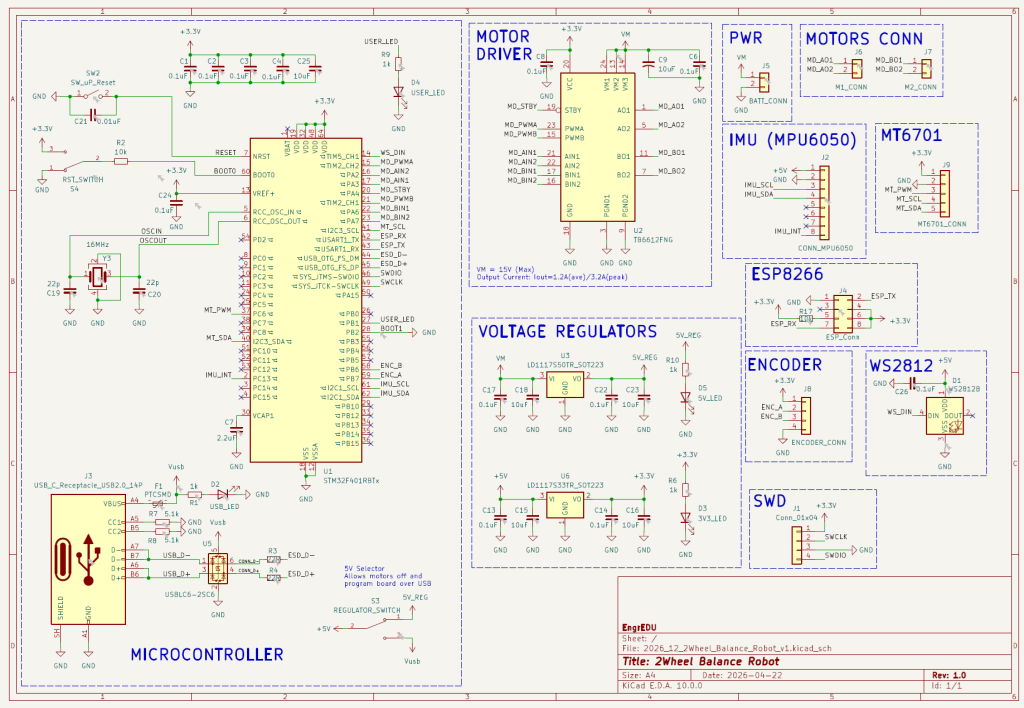Select the SWD heading text

[x=769, y=501]
